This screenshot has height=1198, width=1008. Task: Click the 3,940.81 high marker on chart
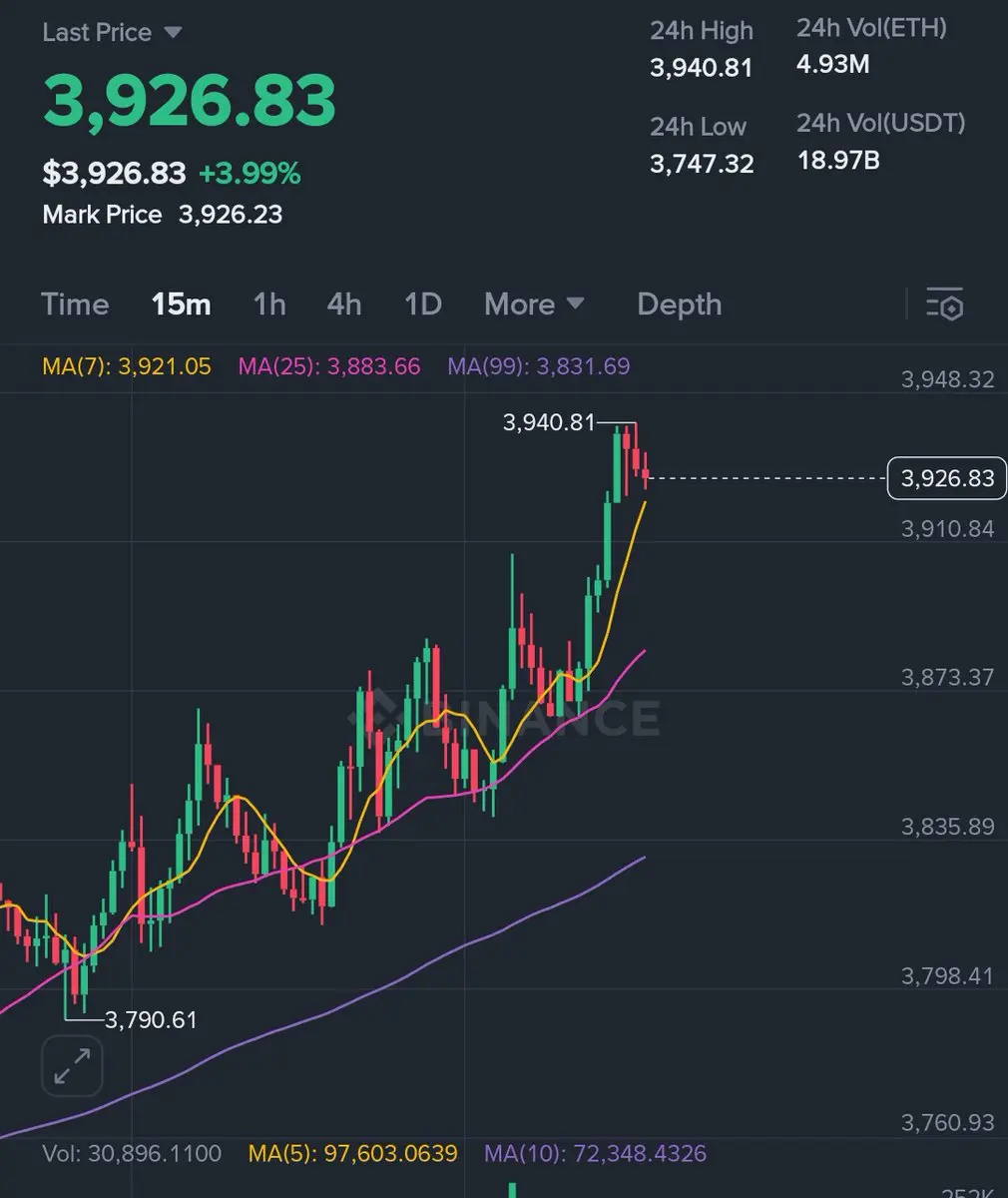tap(549, 422)
